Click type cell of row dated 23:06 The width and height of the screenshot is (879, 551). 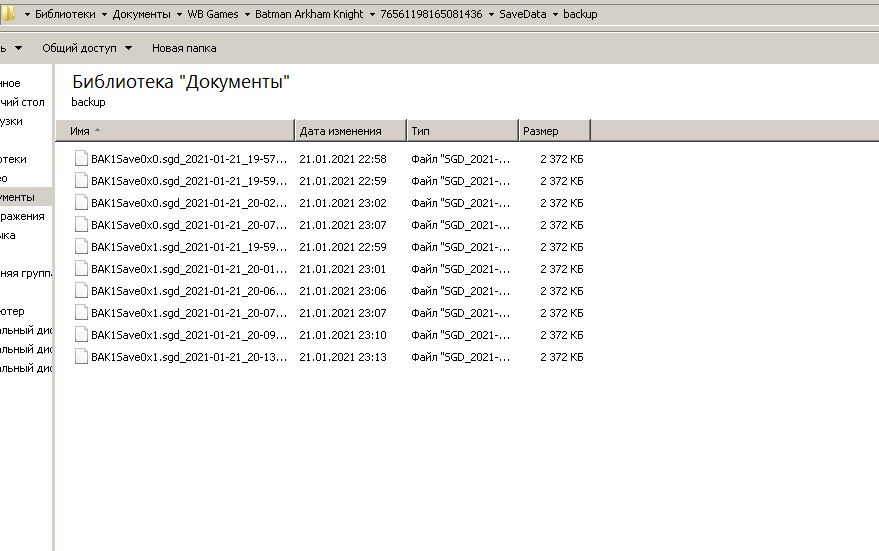[460, 291]
